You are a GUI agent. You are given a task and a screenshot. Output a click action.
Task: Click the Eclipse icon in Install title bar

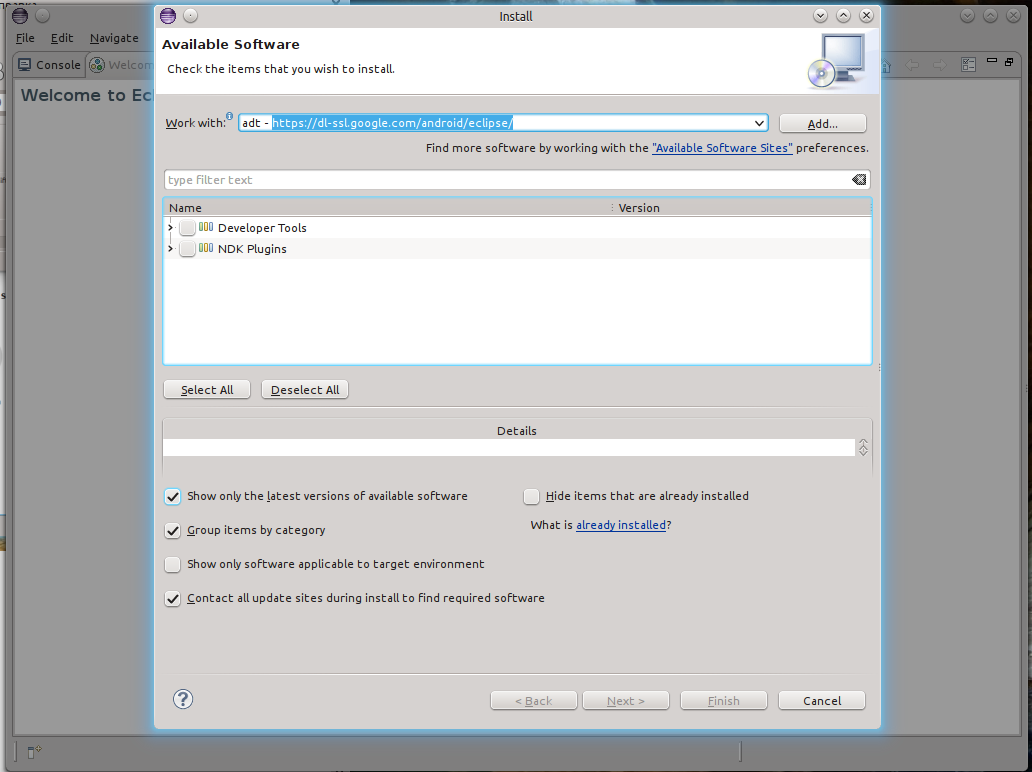pyautogui.click(x=168, y=15)
